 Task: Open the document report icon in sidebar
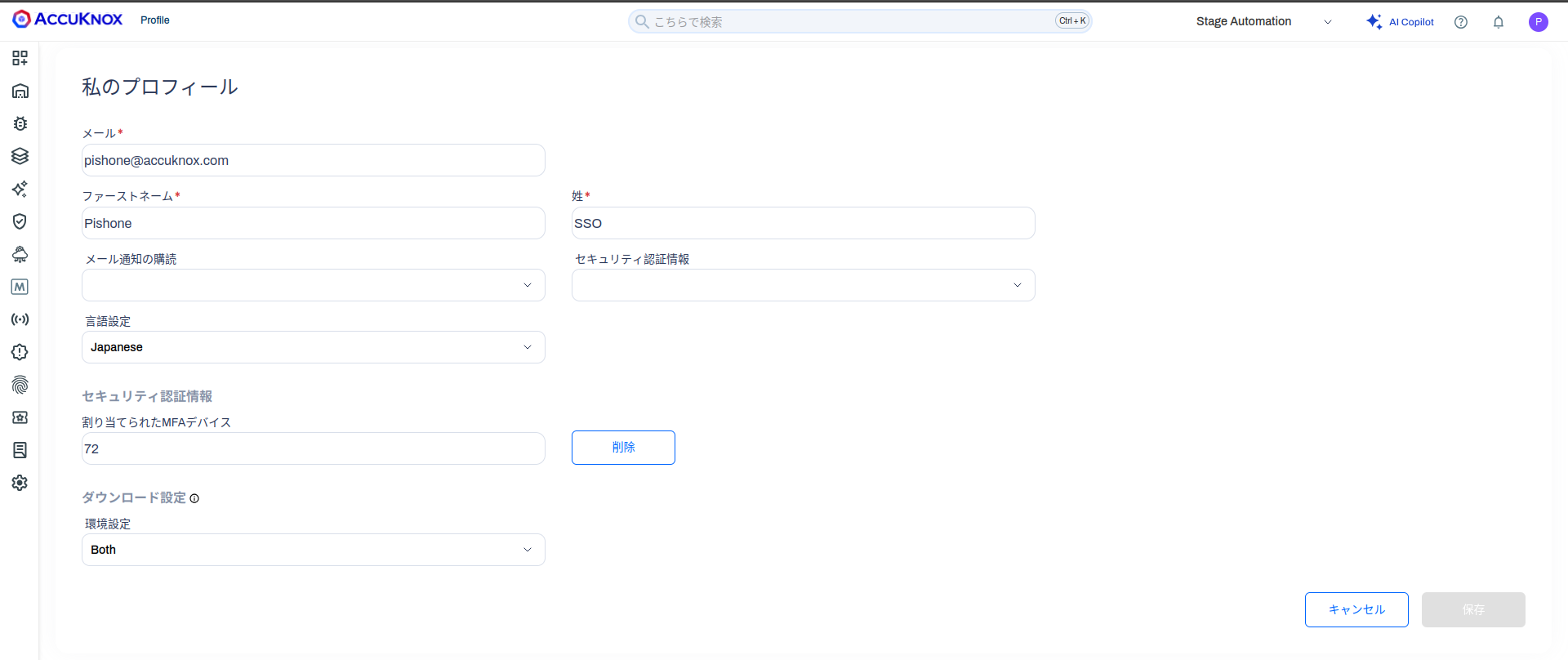(x=20, y=450)
